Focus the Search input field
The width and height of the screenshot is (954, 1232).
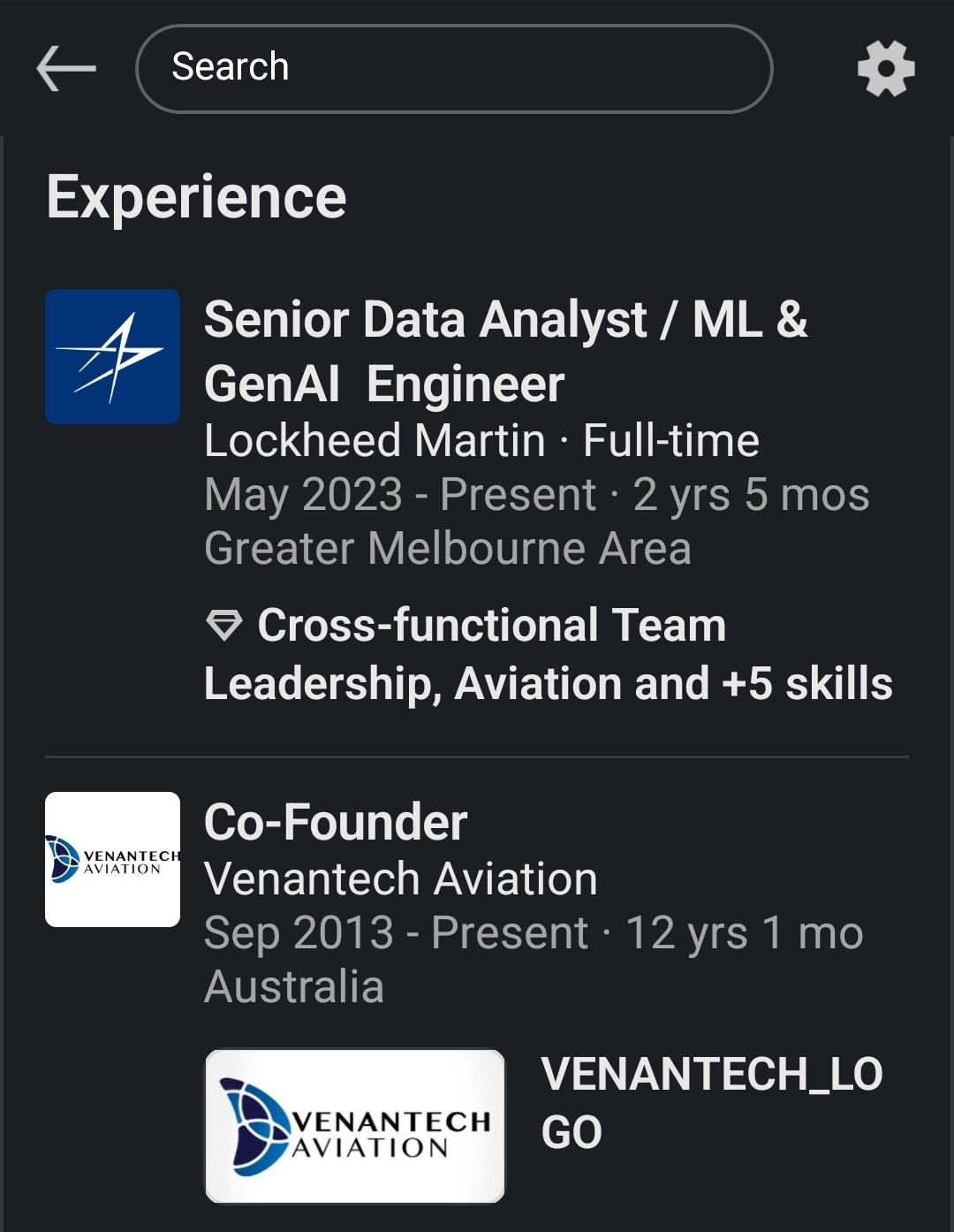(x=454, y=69)
